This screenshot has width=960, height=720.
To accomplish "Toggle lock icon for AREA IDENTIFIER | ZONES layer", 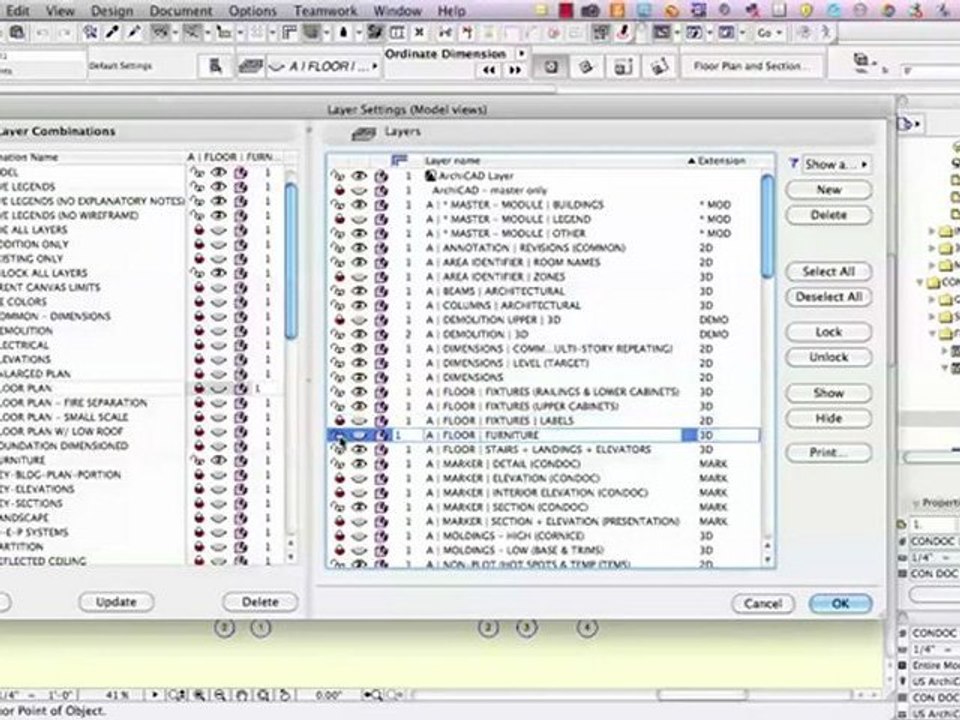I will click(339, 277).
